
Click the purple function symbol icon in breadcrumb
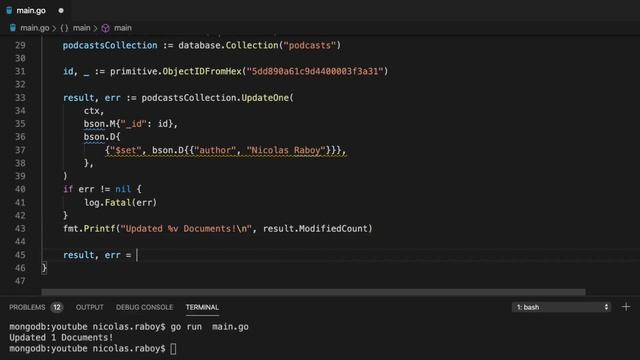point(105,28)
